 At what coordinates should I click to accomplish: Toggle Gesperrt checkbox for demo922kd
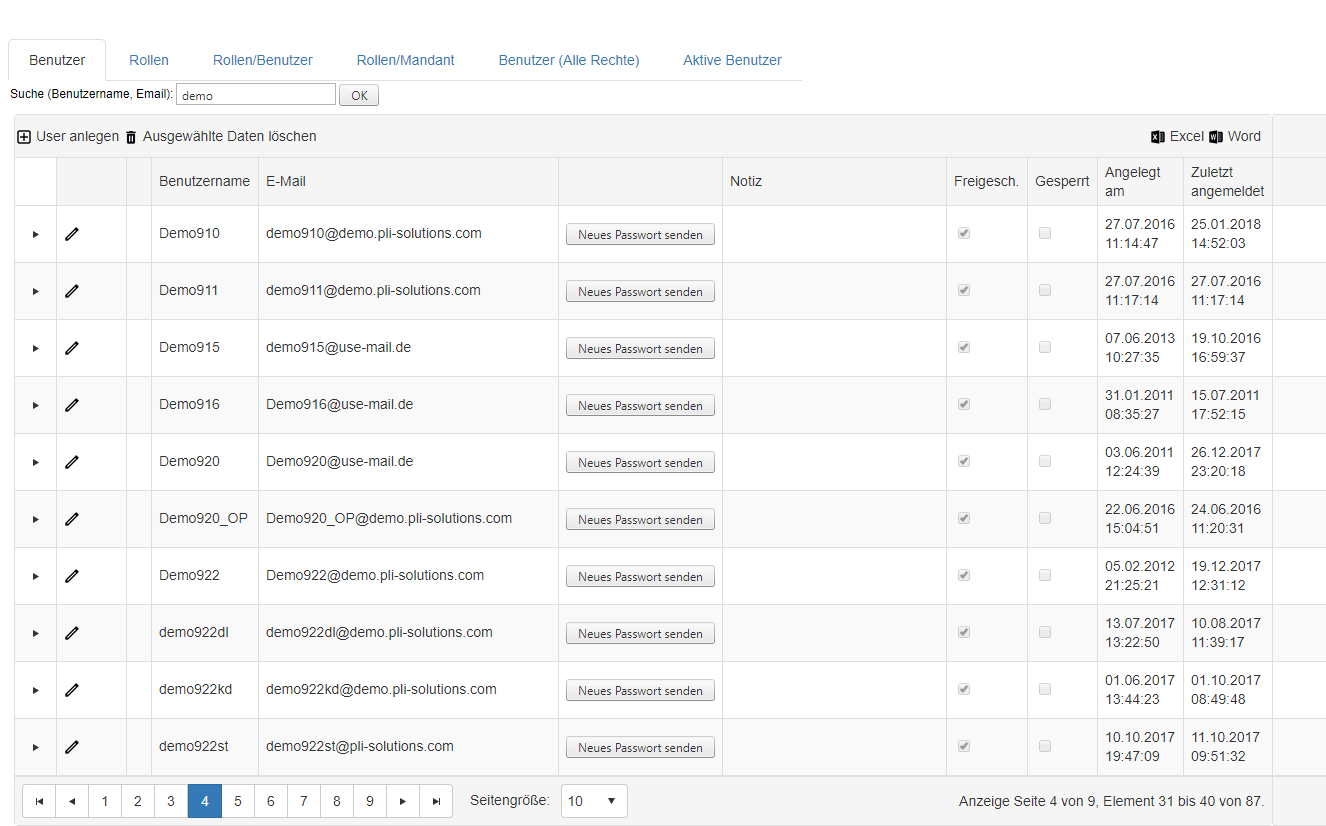click(1045, 689)
